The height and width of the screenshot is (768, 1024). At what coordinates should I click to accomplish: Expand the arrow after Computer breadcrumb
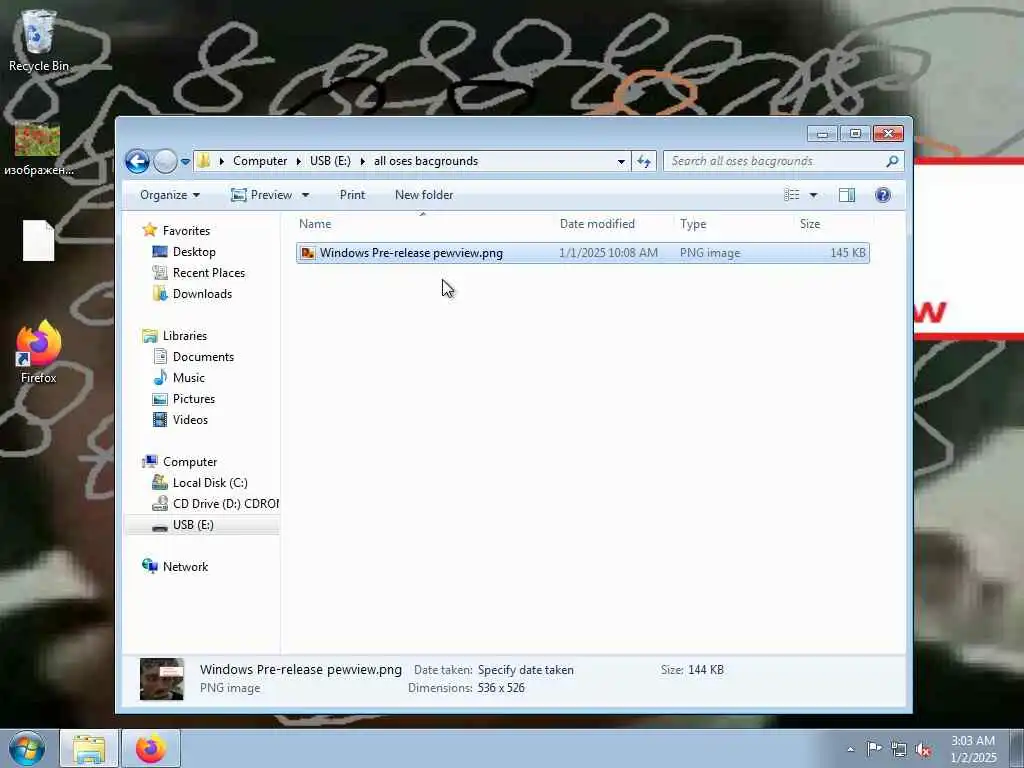point(298,161)
